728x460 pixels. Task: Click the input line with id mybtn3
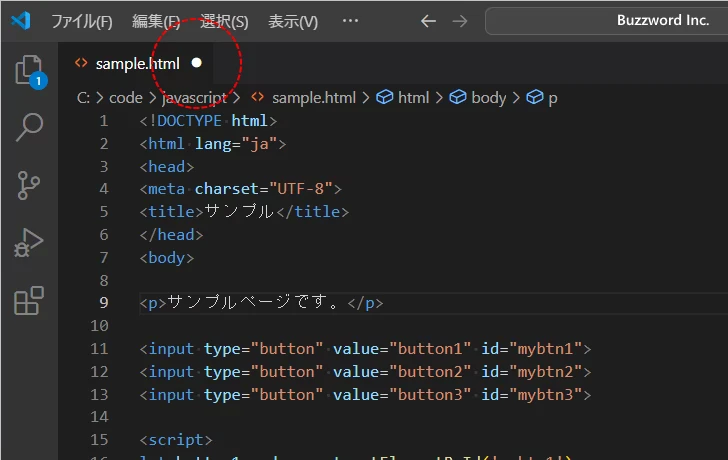point(365,395)
